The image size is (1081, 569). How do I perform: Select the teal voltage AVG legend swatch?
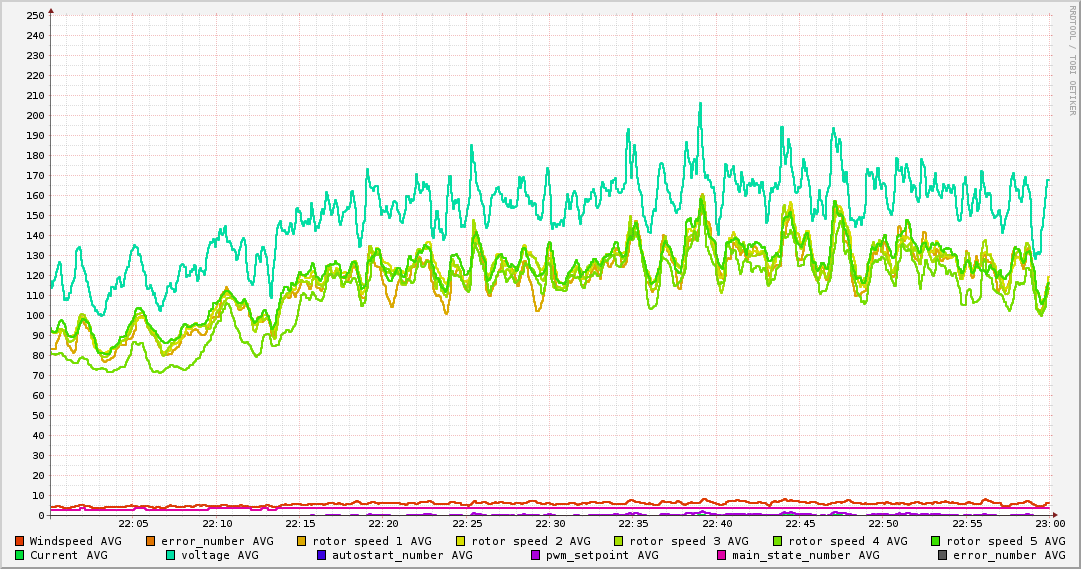coord(170,555)
